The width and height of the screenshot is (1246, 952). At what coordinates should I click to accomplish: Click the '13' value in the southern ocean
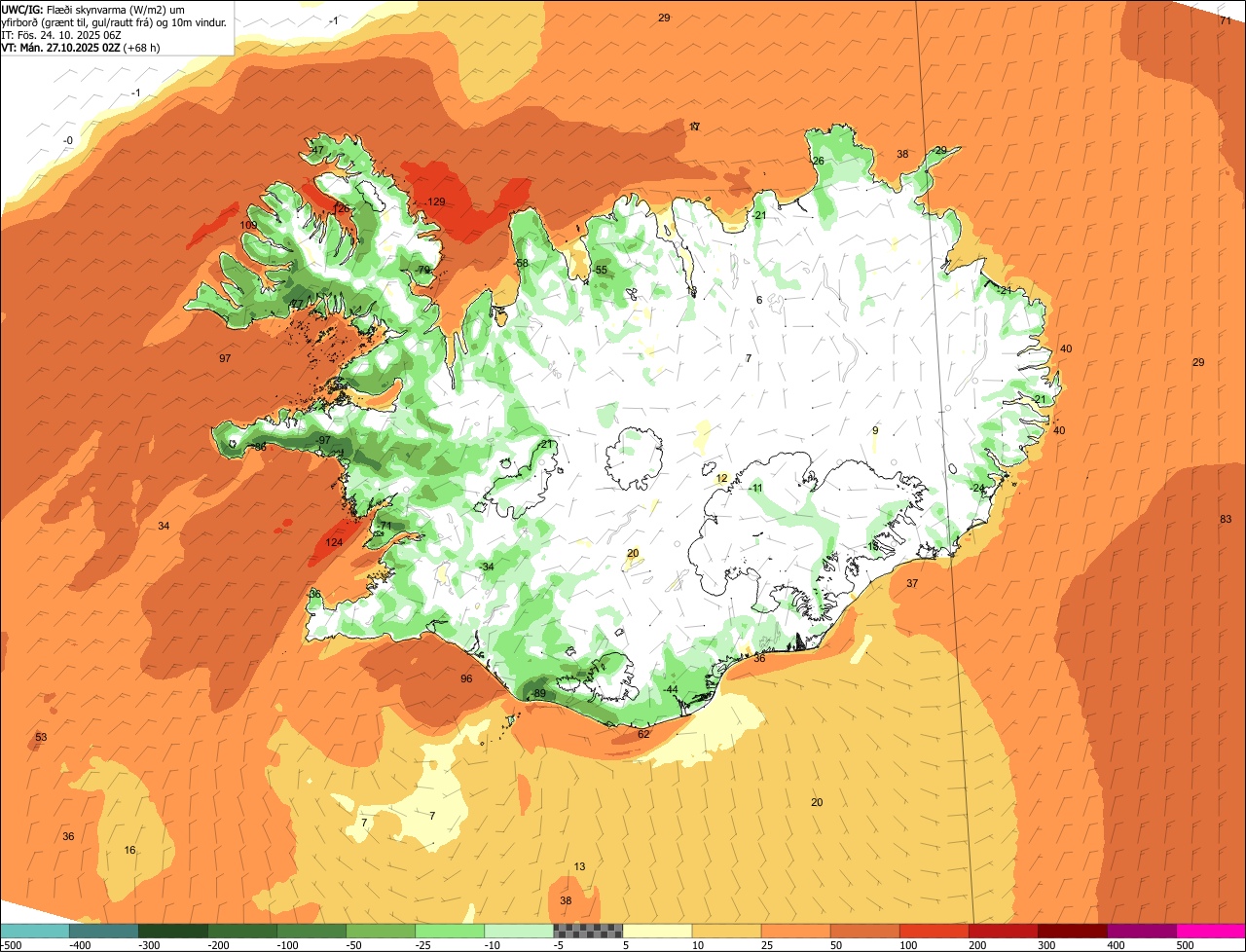(x=580, y=866)
